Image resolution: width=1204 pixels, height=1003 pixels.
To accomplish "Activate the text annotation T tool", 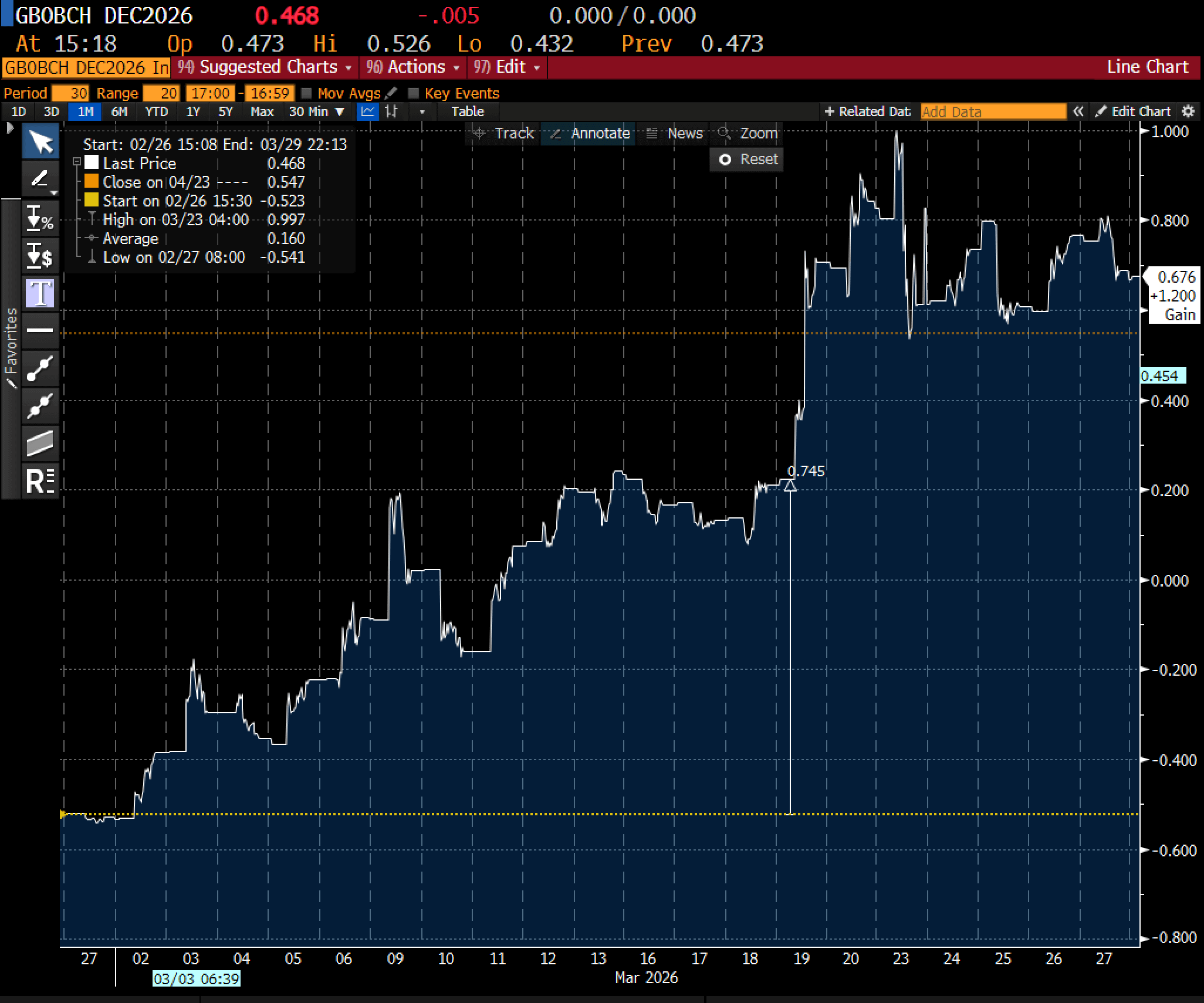I will (x=40, y=293).
